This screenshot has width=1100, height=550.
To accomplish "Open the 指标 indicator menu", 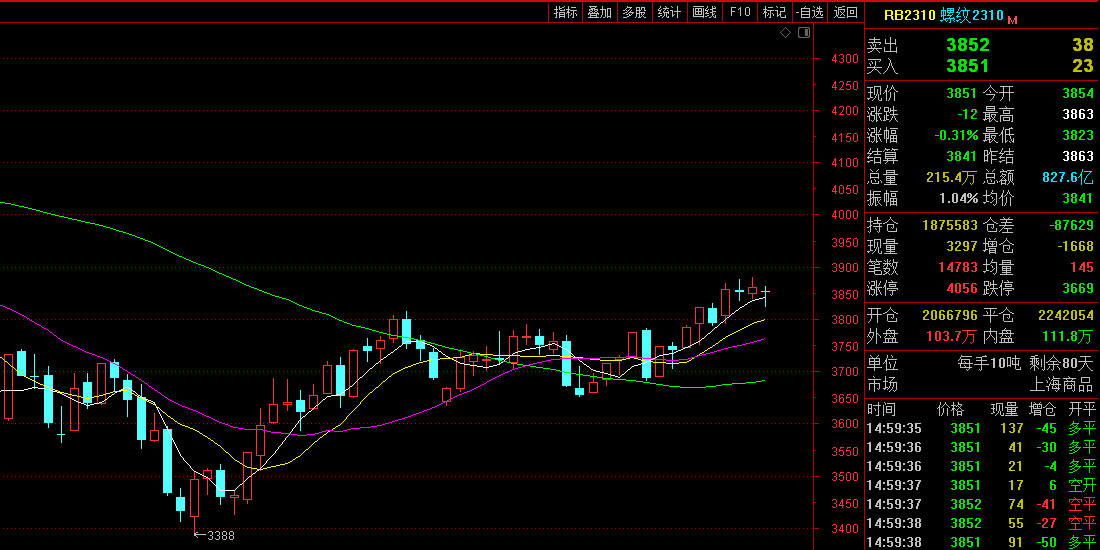I will 566,12.
